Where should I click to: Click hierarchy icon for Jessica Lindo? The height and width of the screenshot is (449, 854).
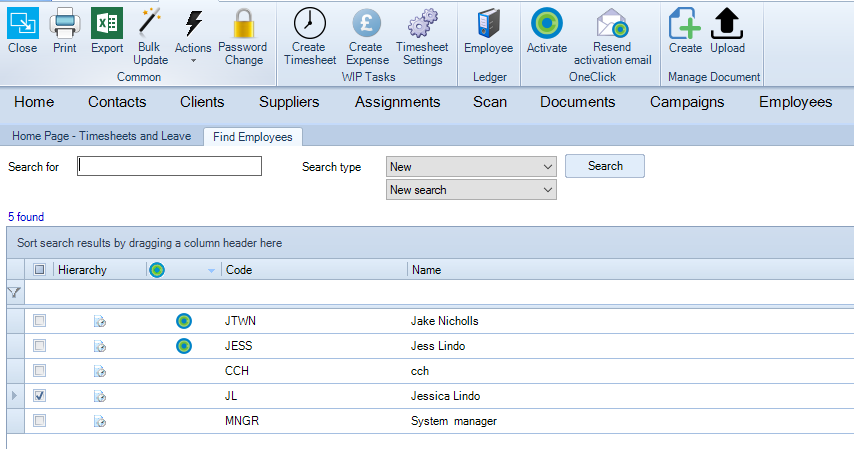pyautogui.click(x=100, y=397)
